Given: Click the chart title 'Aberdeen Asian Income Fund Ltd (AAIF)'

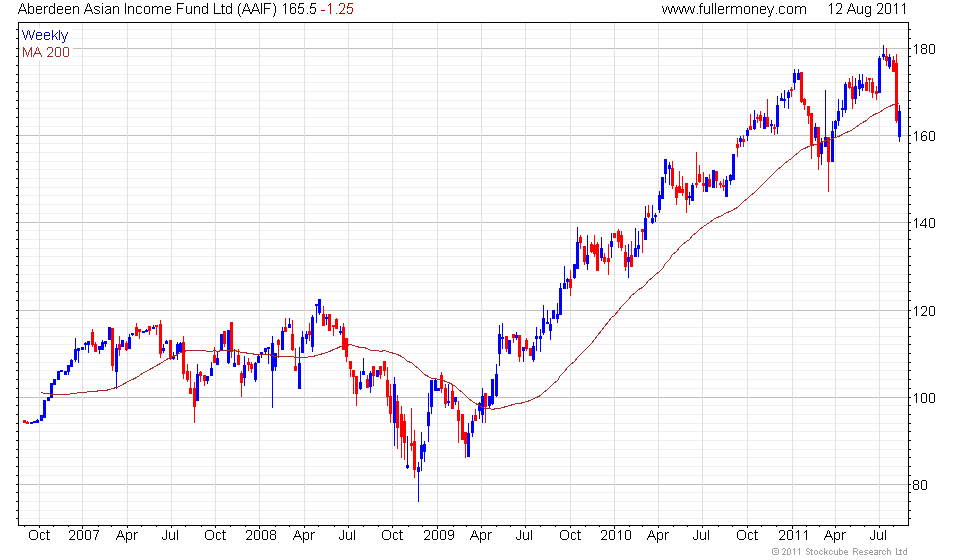Looking at the screenshot, I should click(x=148, y=9).
